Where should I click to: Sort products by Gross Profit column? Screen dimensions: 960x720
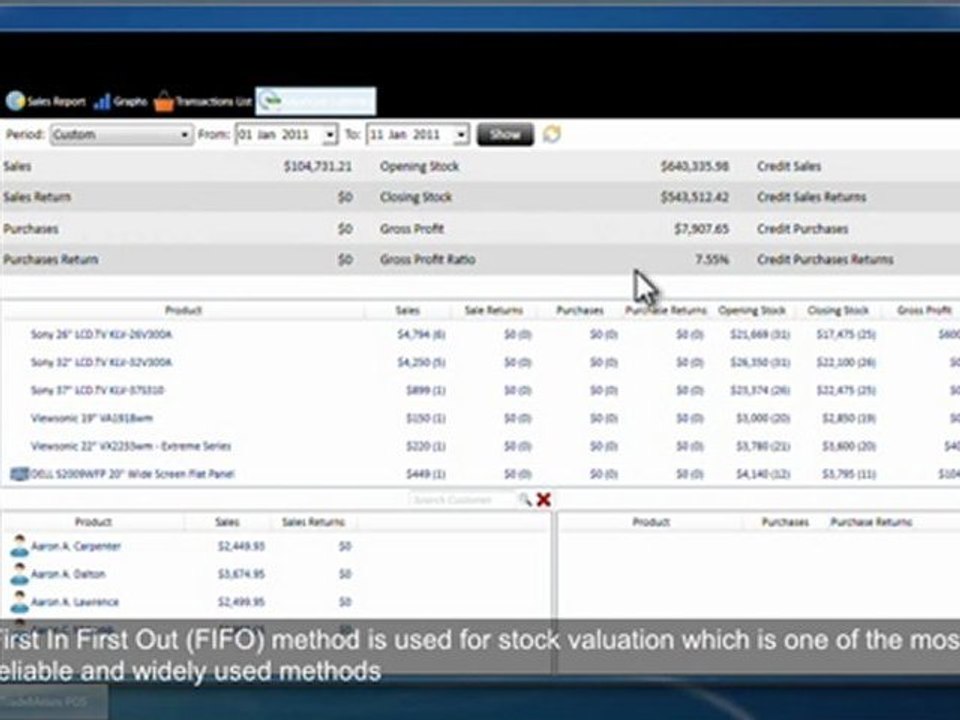click(923, 310)
